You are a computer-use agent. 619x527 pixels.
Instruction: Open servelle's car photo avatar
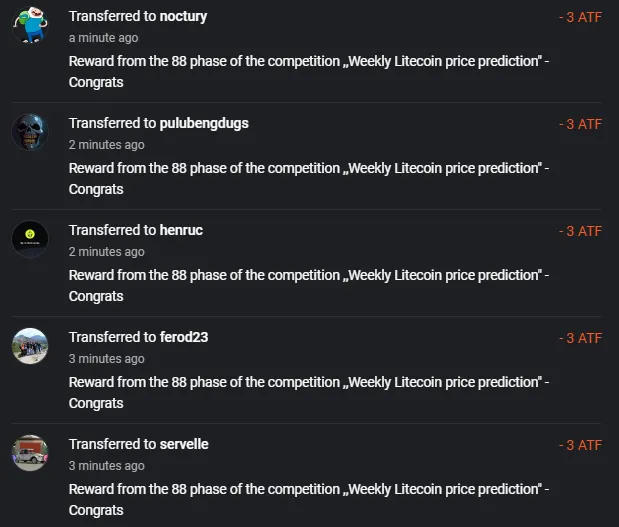30,453
